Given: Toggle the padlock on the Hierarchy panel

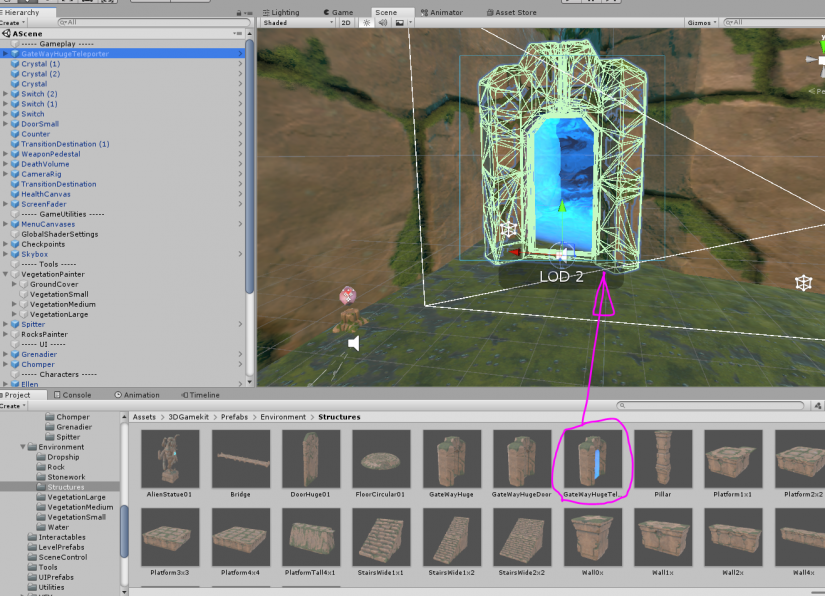Looking at the screenshot, I should click(x=239, y=12).
